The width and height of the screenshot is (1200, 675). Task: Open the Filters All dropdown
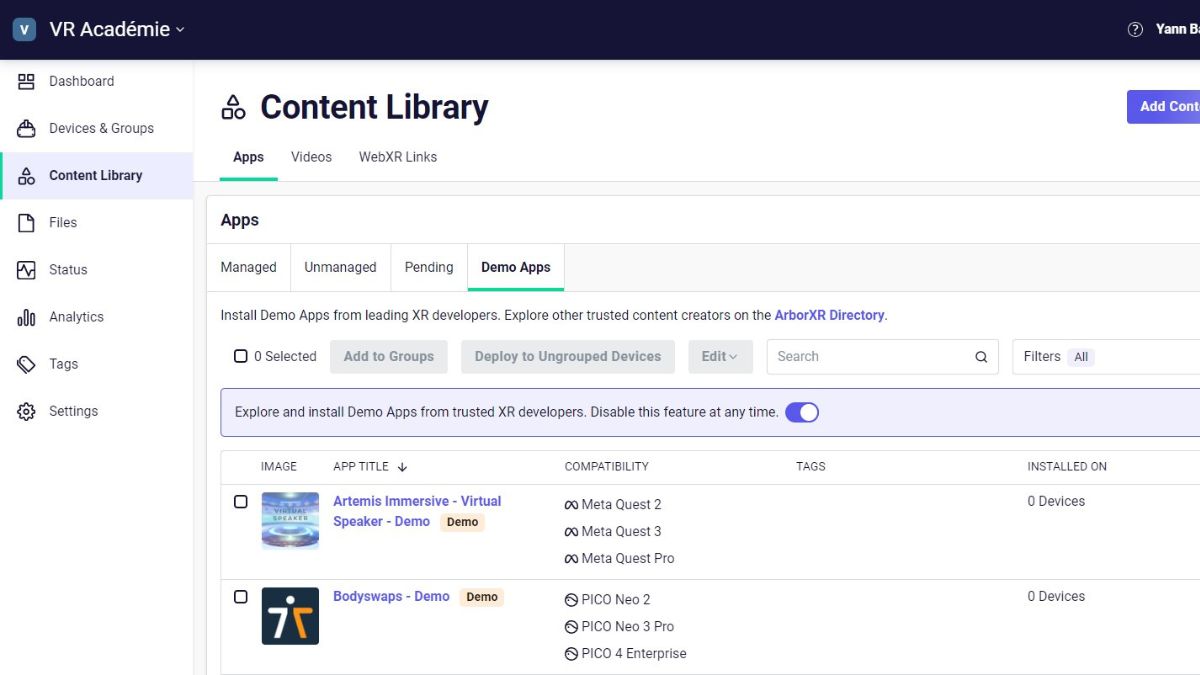click(1106, 356)
